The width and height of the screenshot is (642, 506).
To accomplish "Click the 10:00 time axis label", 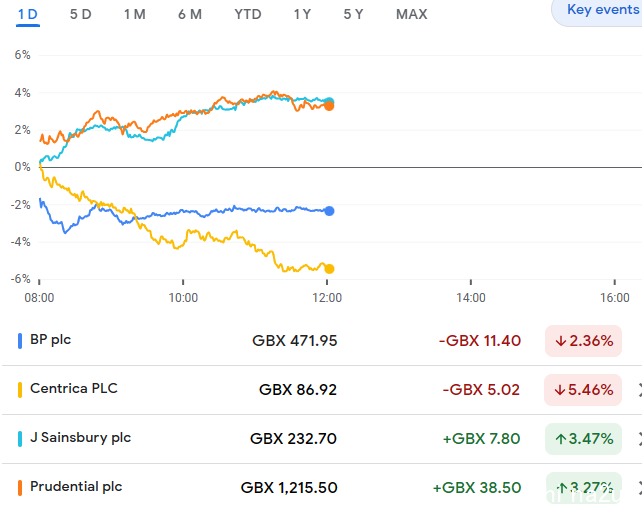I will tap(183, 298).
